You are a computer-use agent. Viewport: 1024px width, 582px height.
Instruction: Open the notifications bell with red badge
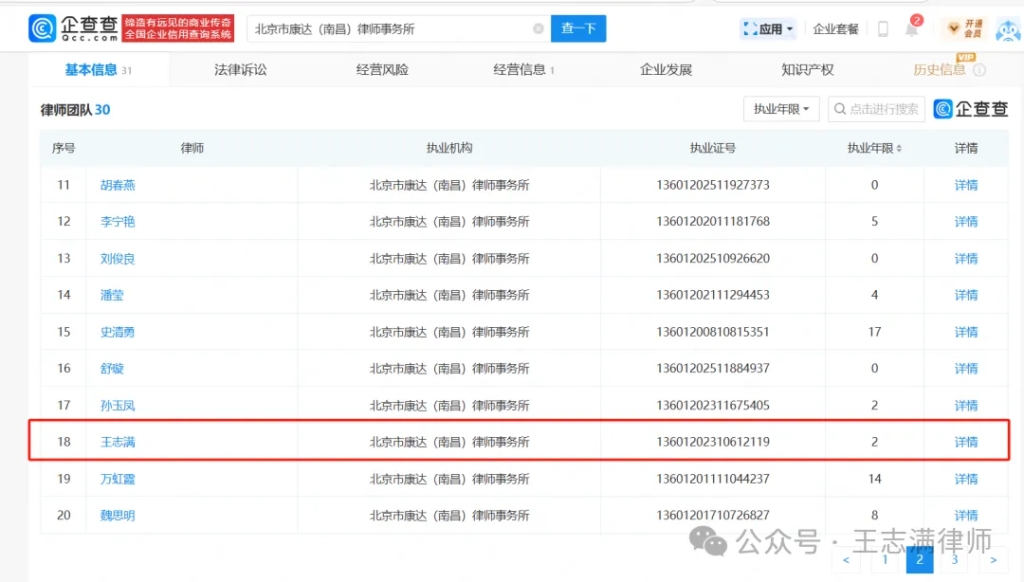911,28
